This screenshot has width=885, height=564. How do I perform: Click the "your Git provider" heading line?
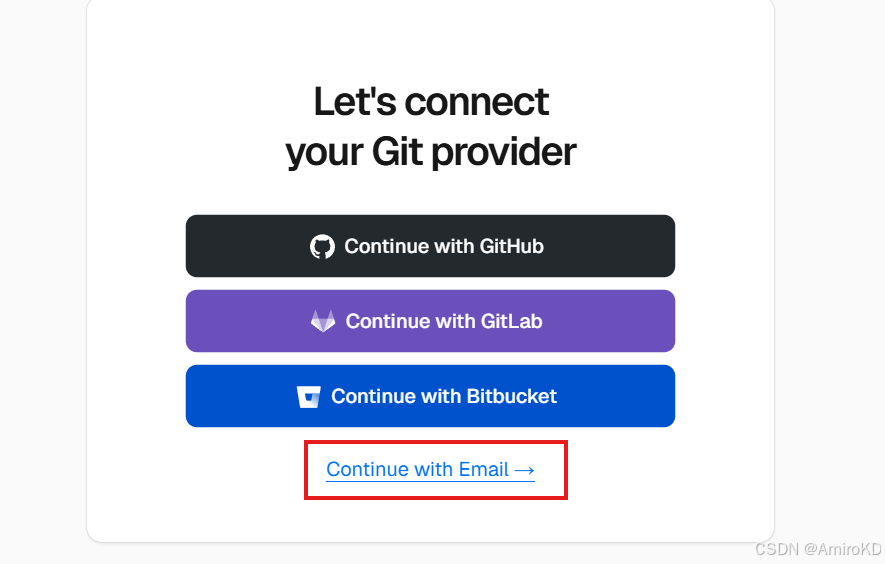[431, 153]
